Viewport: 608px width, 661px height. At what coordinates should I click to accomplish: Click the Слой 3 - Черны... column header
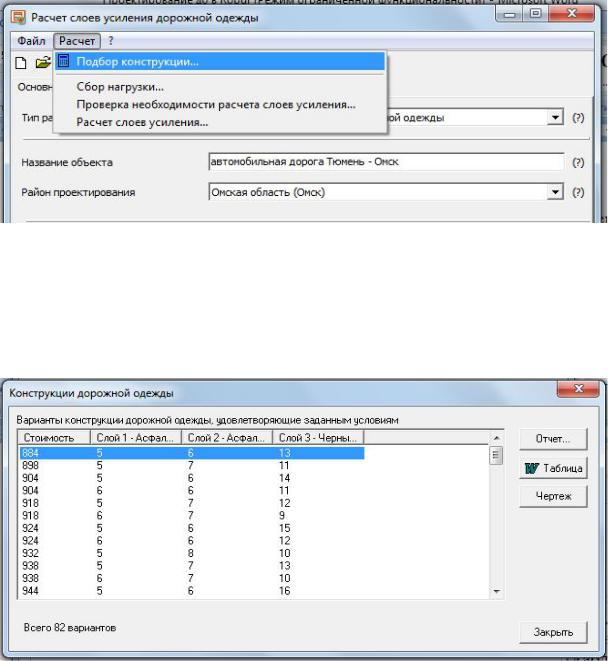coord(318,438)
